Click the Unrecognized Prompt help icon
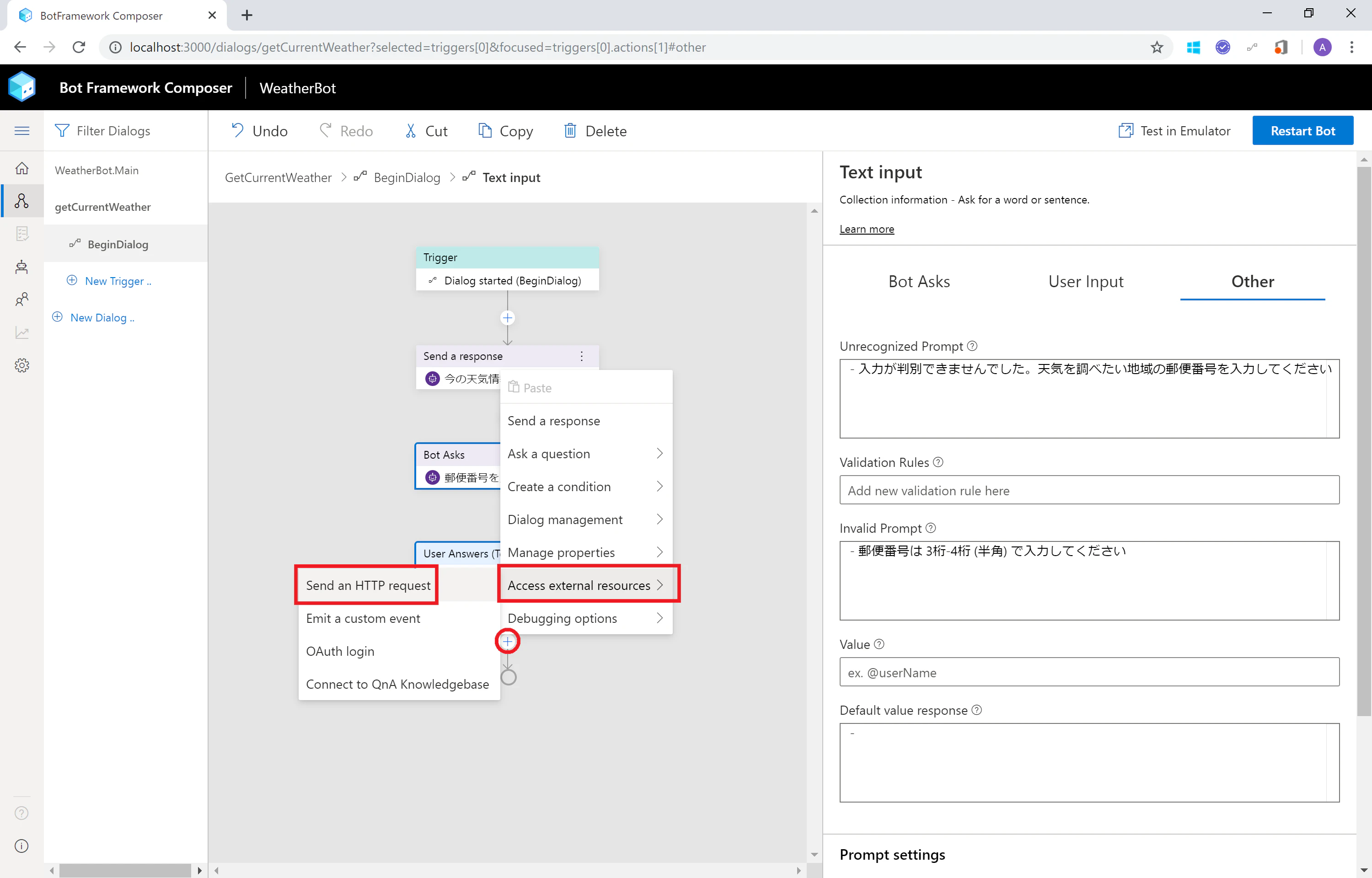Screen dimensions: 1372x878 click(x=972, y=346)
